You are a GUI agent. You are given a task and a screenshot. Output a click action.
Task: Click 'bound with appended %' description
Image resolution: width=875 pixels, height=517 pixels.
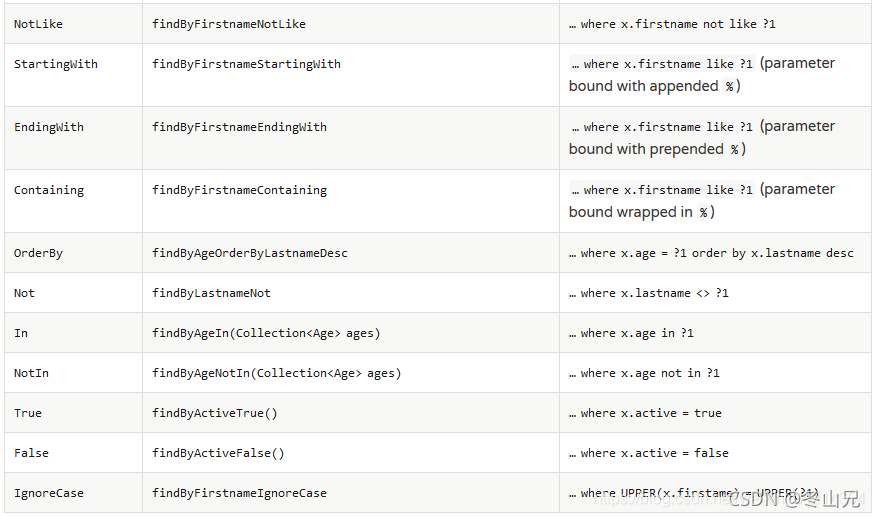click(x=655, y=87)
